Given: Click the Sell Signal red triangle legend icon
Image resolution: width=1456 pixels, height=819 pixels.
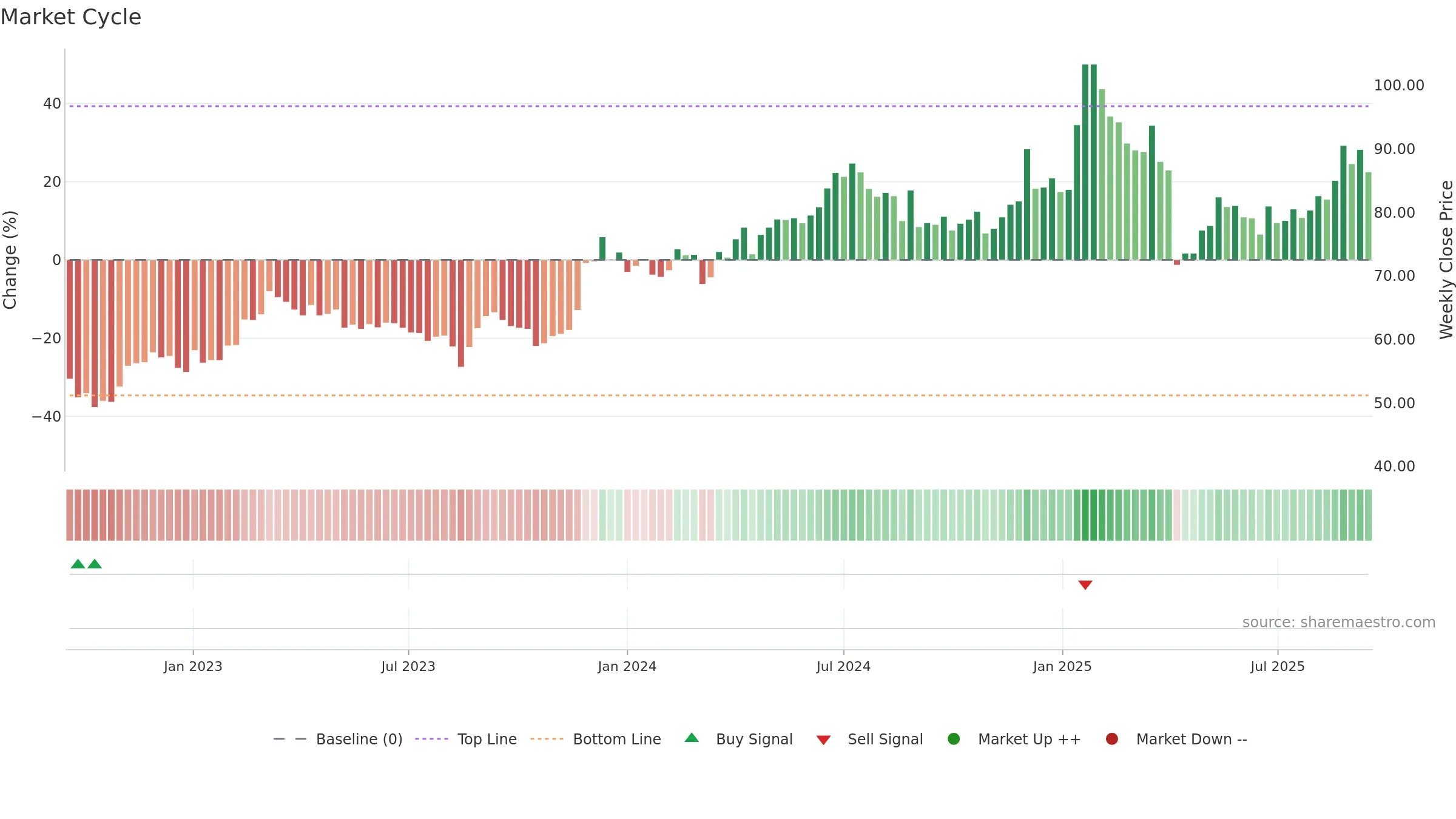Looking at the screenshot, I should click(823, 740).
